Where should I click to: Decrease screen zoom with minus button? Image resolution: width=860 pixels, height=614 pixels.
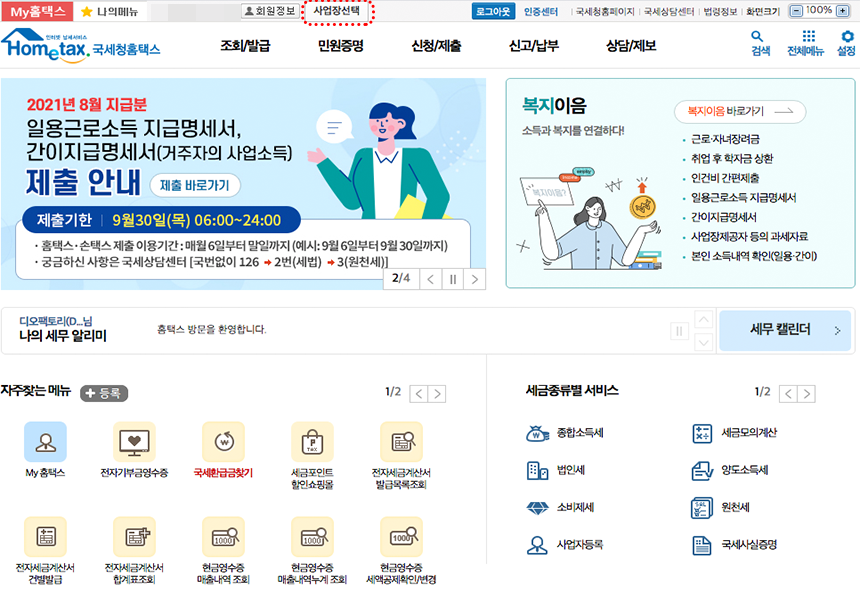coord(796,11)
